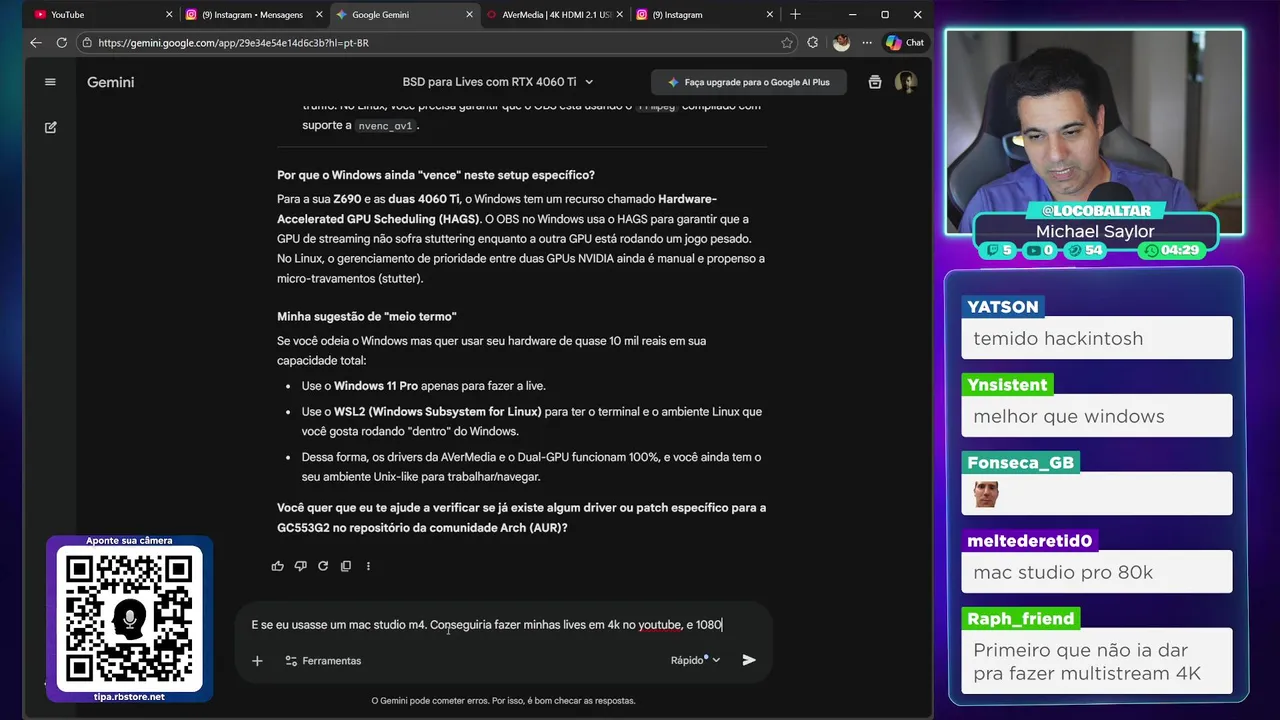The height and width of the screenshot is (720, 1280).
Task: Open the Copilot Chat sidebar button
Action: pos(905,43)
